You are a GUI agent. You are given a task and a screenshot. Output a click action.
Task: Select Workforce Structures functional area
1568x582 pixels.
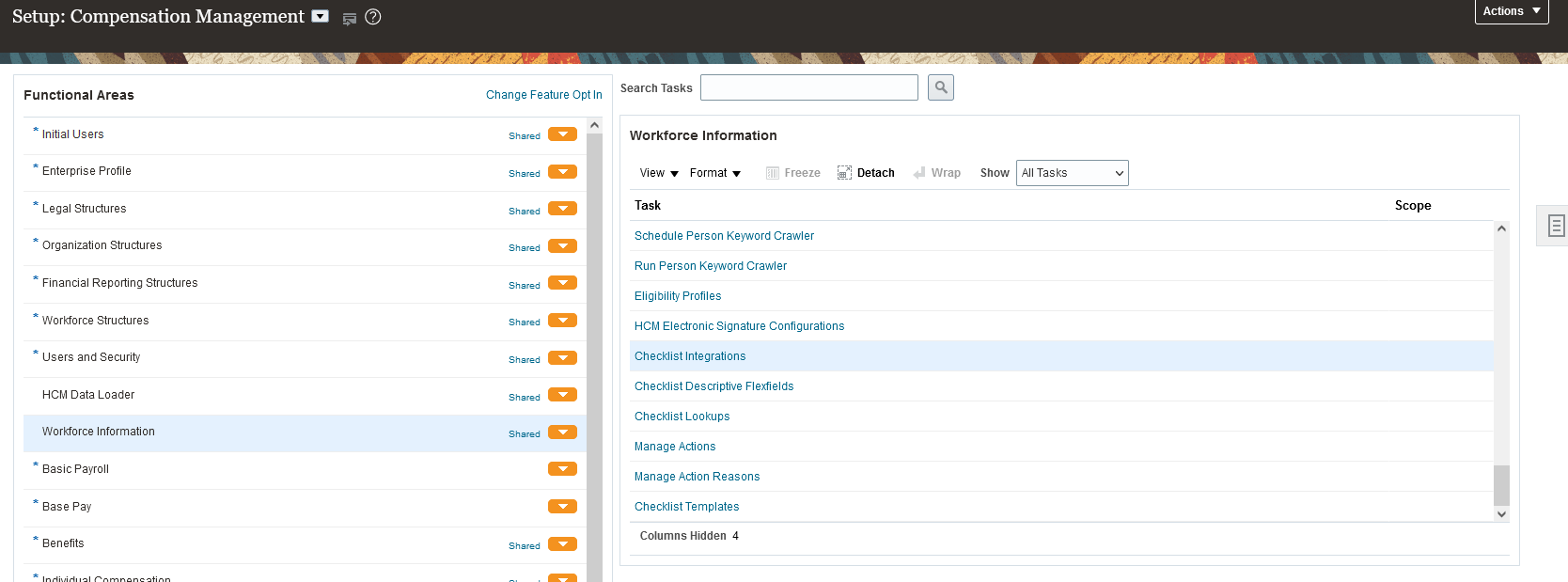tap(95, 321)
